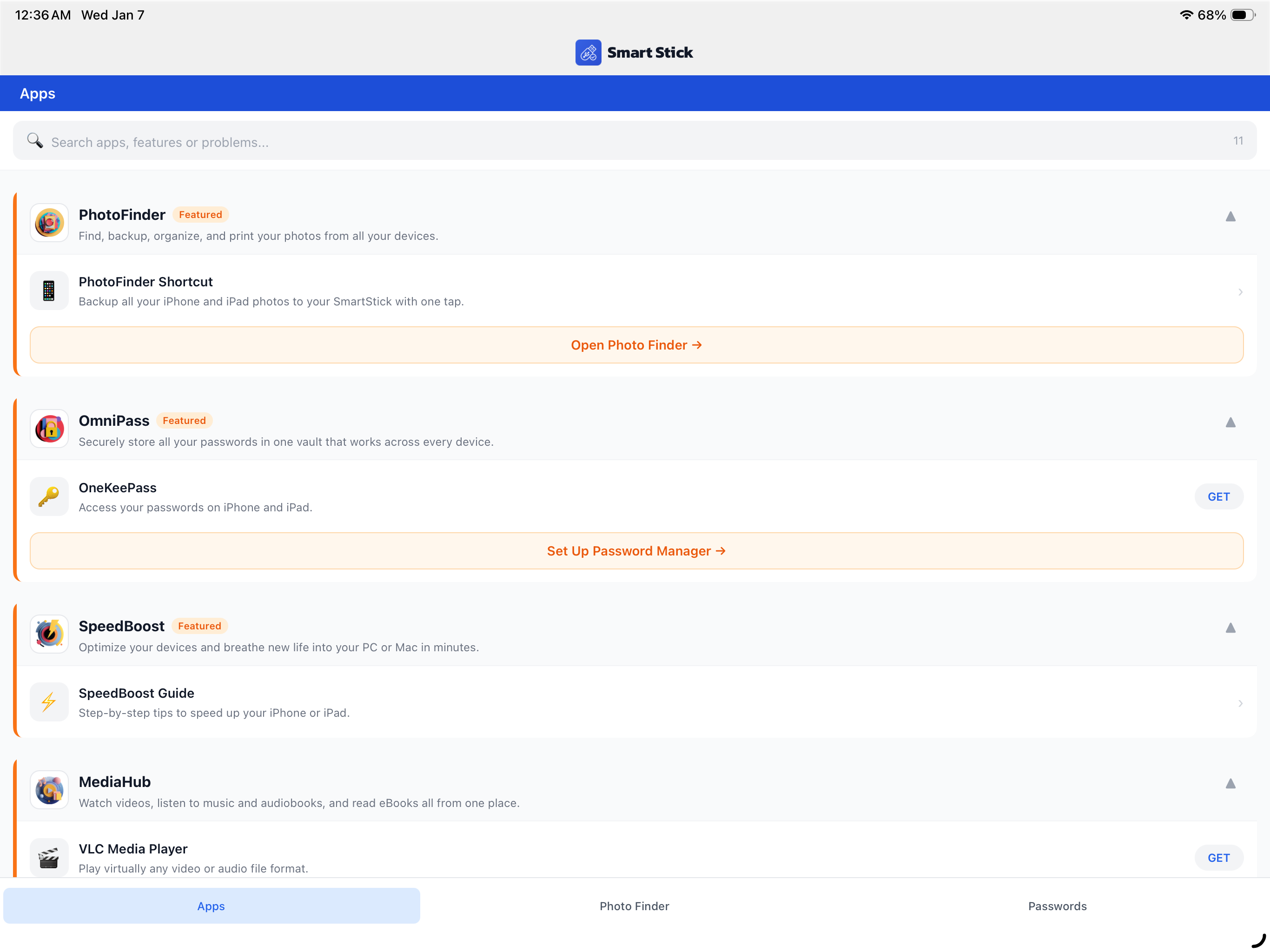Select the PhotoFinder Shortcut title

point(146,282)
